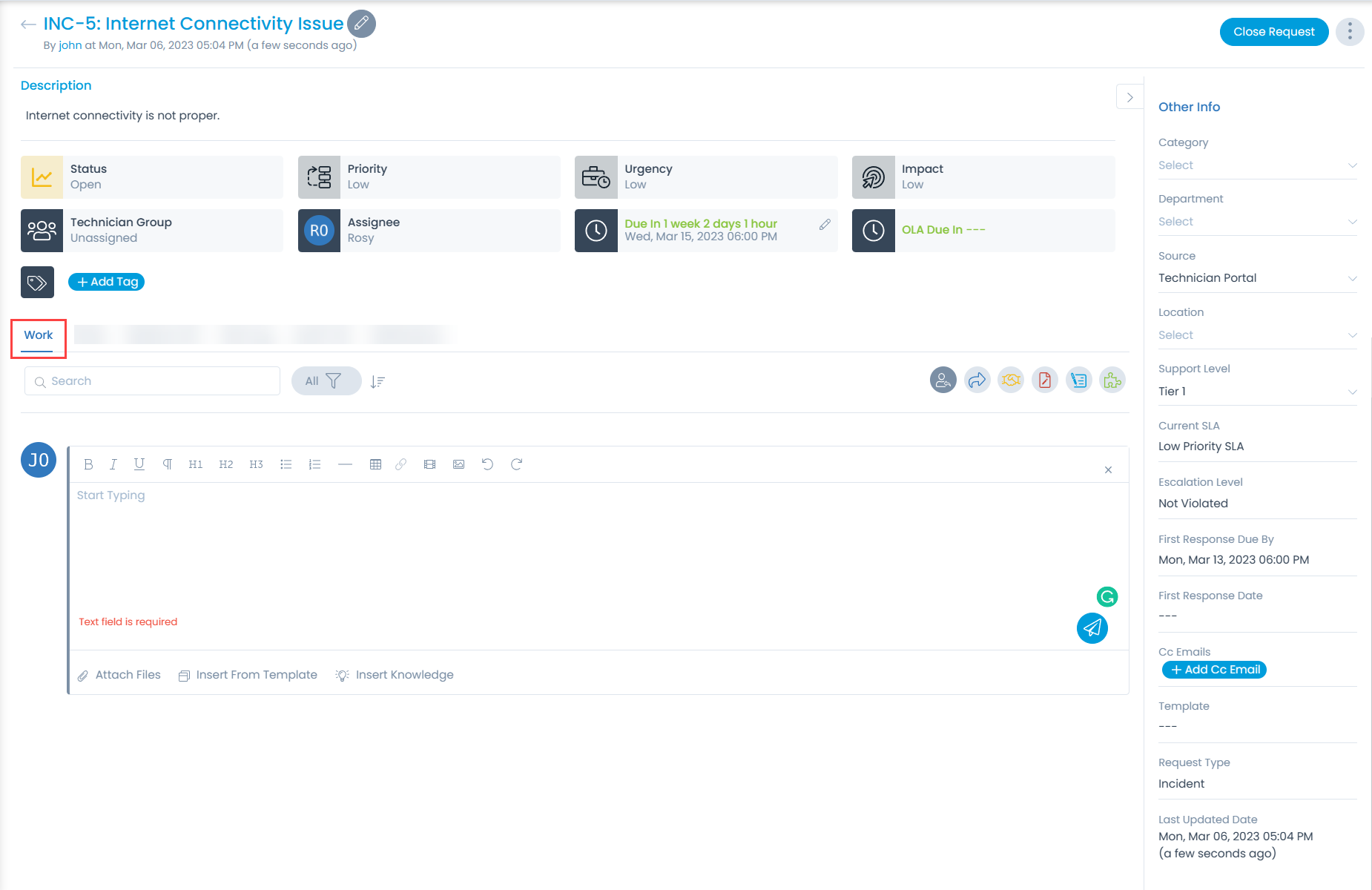The image size is (1372, 890).
Task: Click the edit pencil beside the incident title
Action: (x=361, y=24)
